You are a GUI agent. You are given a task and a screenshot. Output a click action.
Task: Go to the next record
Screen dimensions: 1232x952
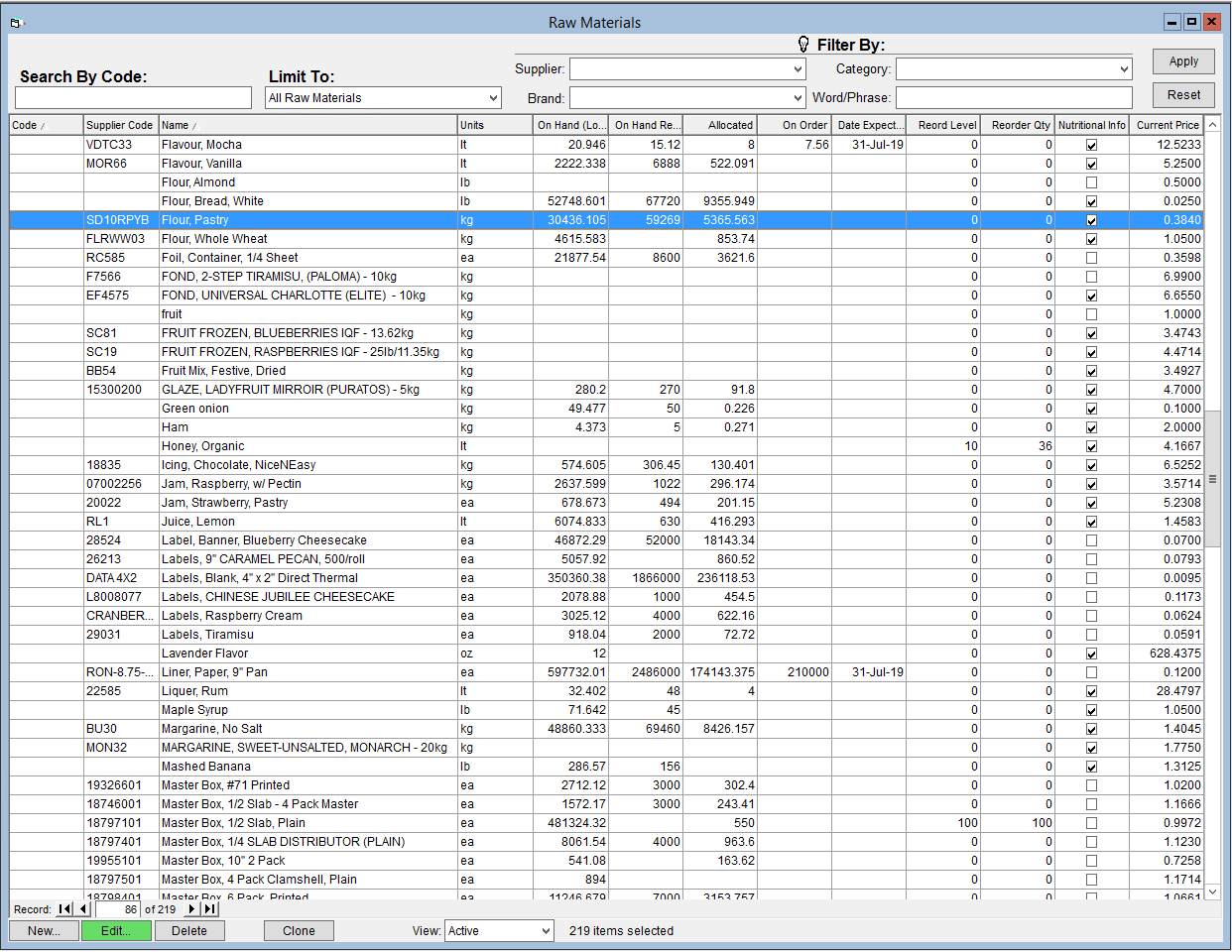coord(191,909)
